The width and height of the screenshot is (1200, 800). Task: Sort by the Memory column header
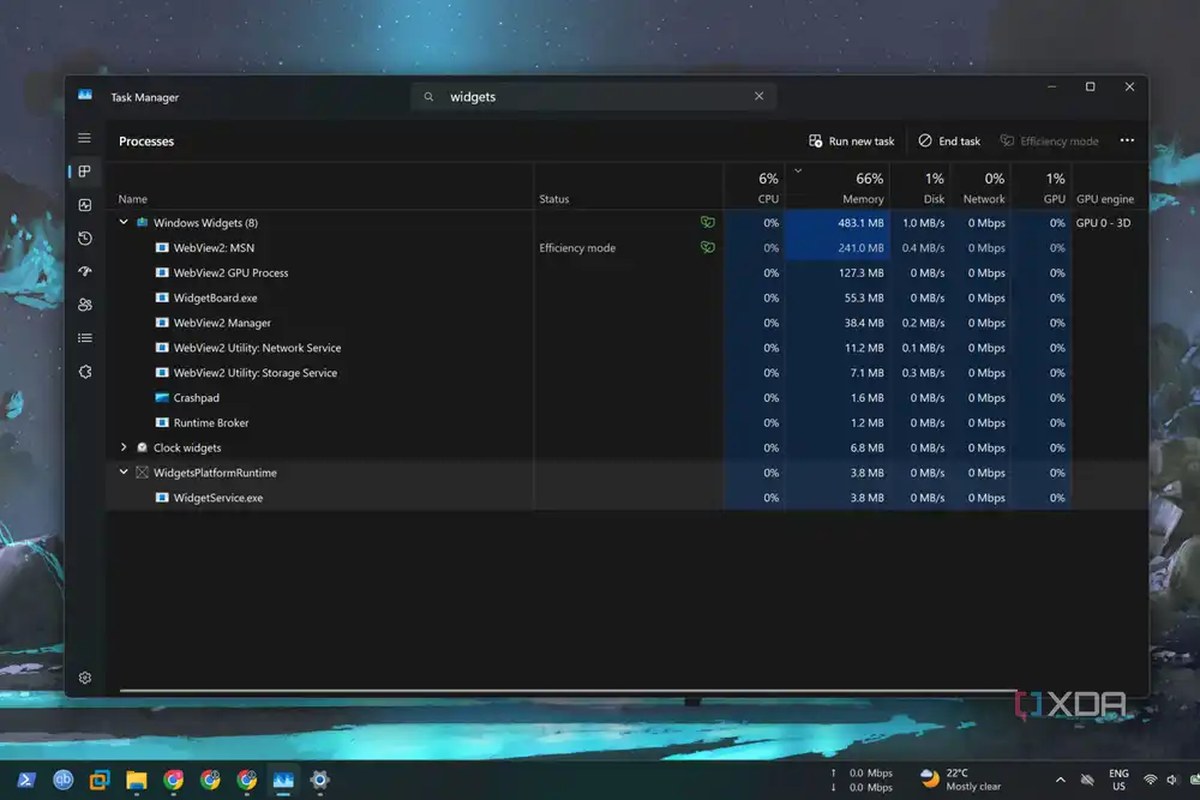click(x=863, y=199)
